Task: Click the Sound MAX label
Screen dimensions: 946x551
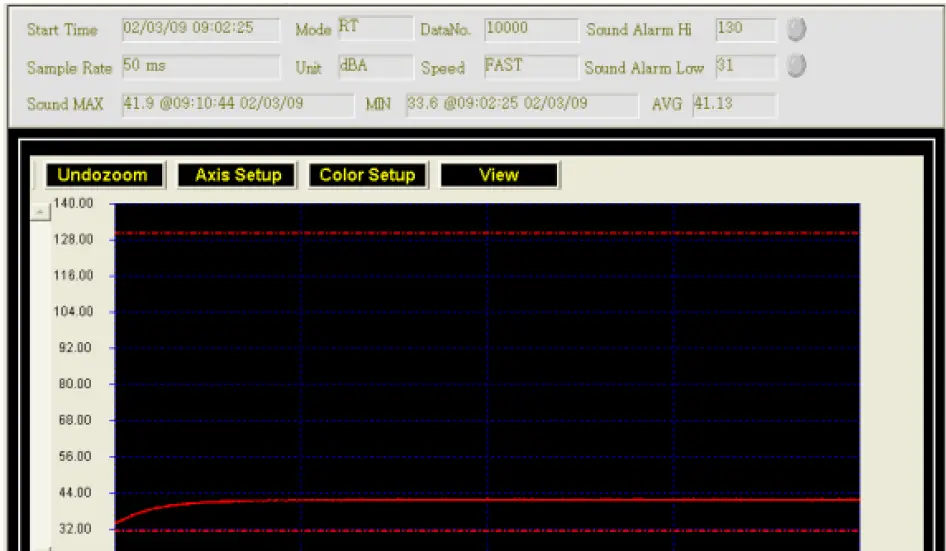Action: point(65,104)
